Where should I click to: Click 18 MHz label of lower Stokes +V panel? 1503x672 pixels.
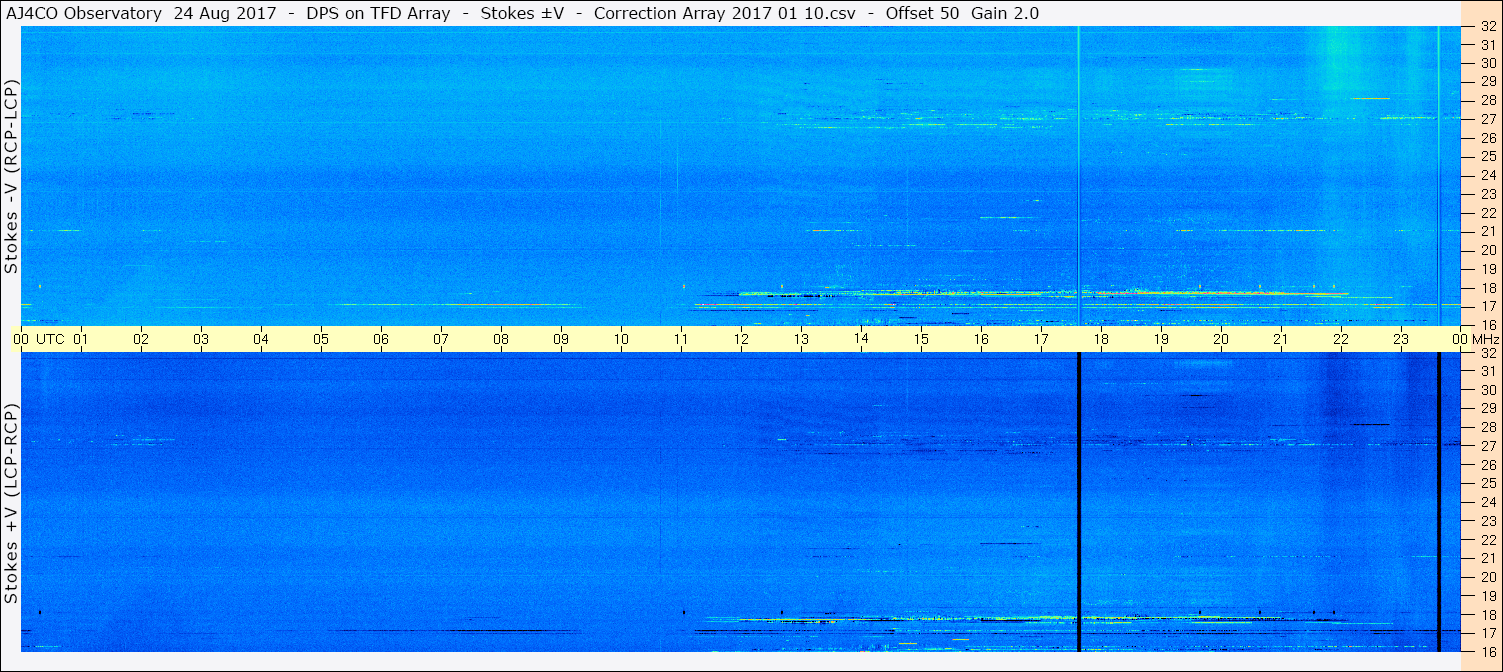pos(1487,615)
